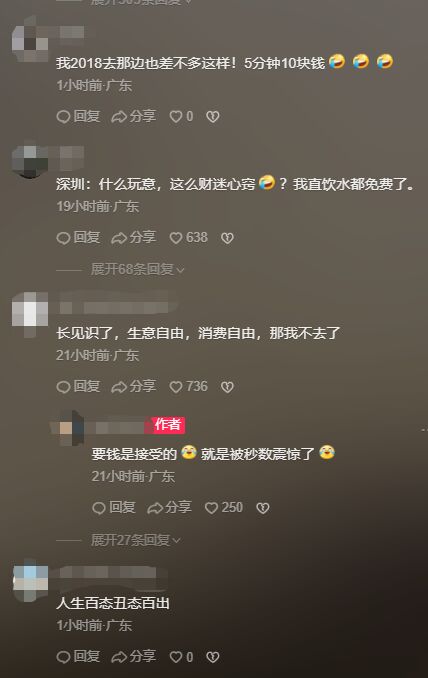
Task: Expand 展开68条回复 replies
Action: pyautogui.click(x=137, y=269)
